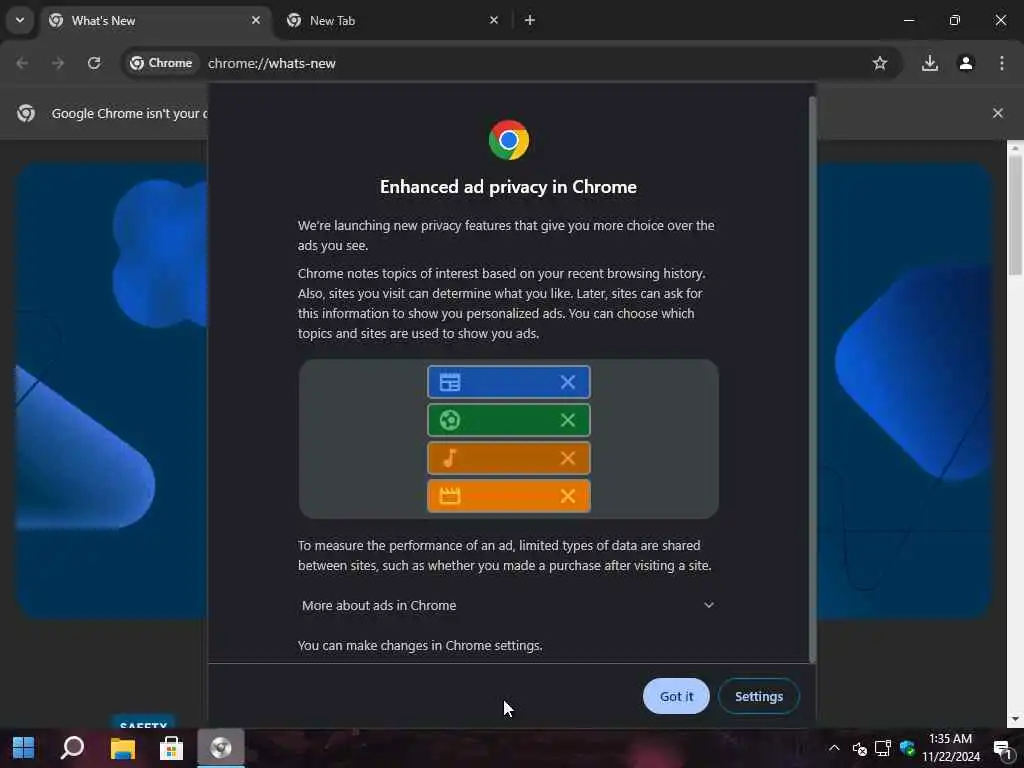
Task: Show hidden system tray icons
Action: (x=834, y=748)
